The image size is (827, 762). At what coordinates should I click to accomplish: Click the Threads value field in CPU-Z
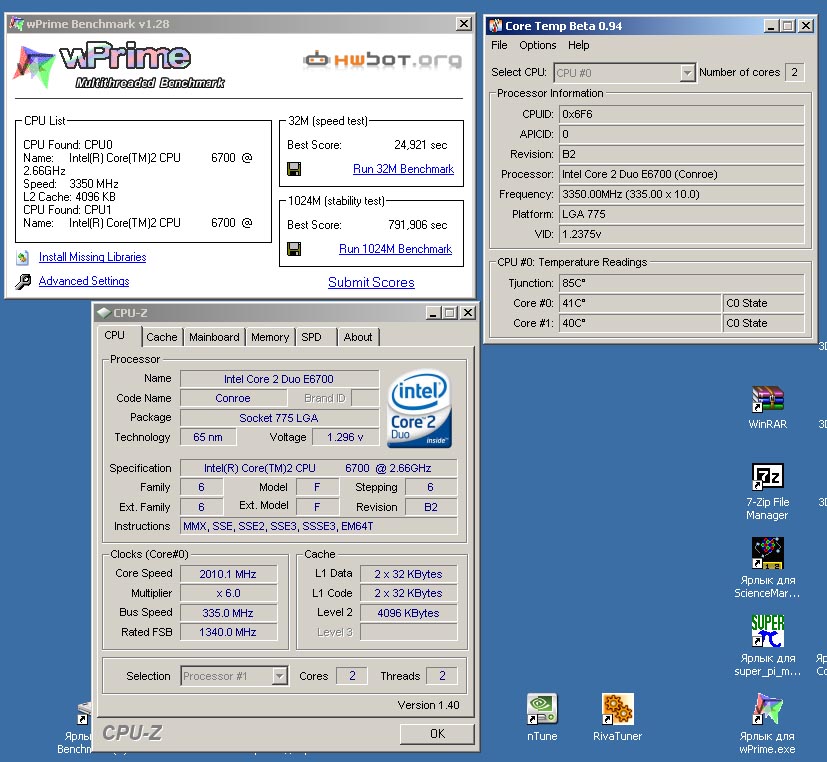click(x=442, y=676)
